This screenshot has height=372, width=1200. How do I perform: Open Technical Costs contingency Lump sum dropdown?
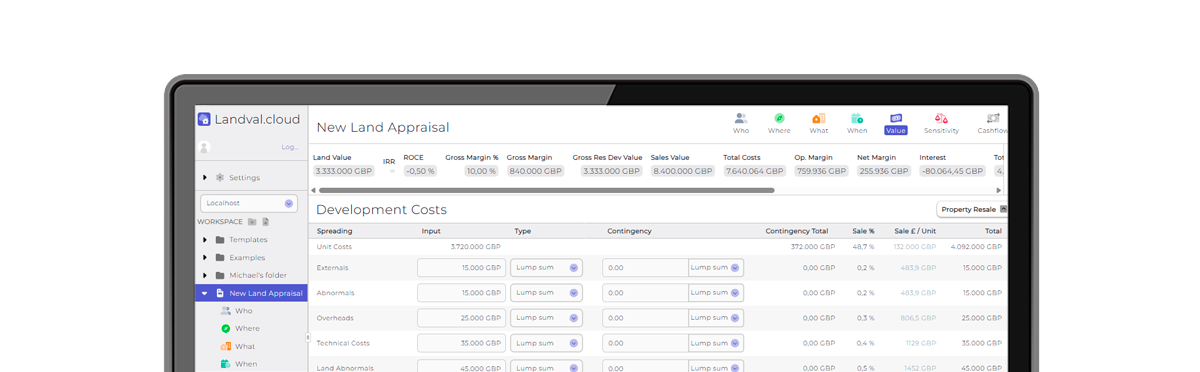point(716,343)
